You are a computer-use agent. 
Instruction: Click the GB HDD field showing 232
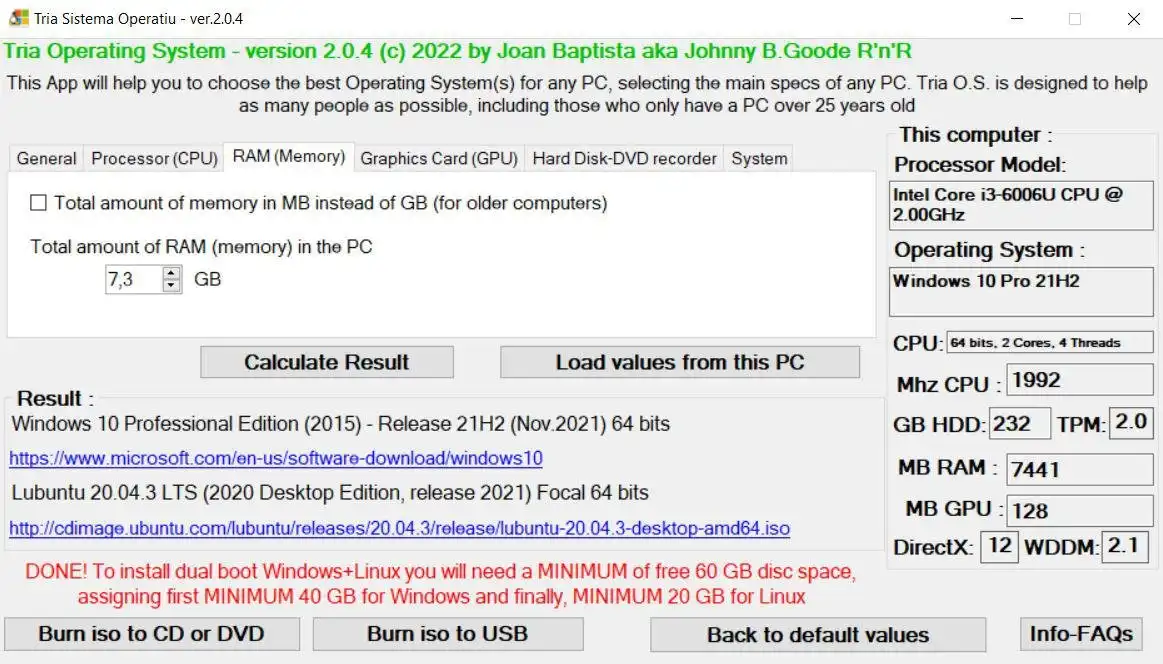pyautogui.click(x=1020, y=424)
